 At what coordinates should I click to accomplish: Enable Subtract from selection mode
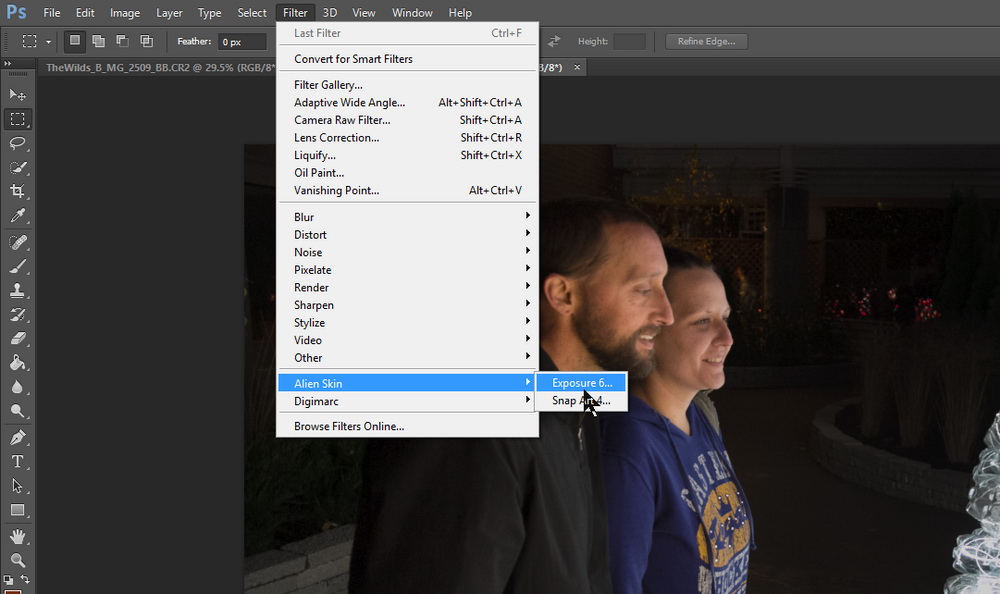pyautogui.click(x=122, y=41)
